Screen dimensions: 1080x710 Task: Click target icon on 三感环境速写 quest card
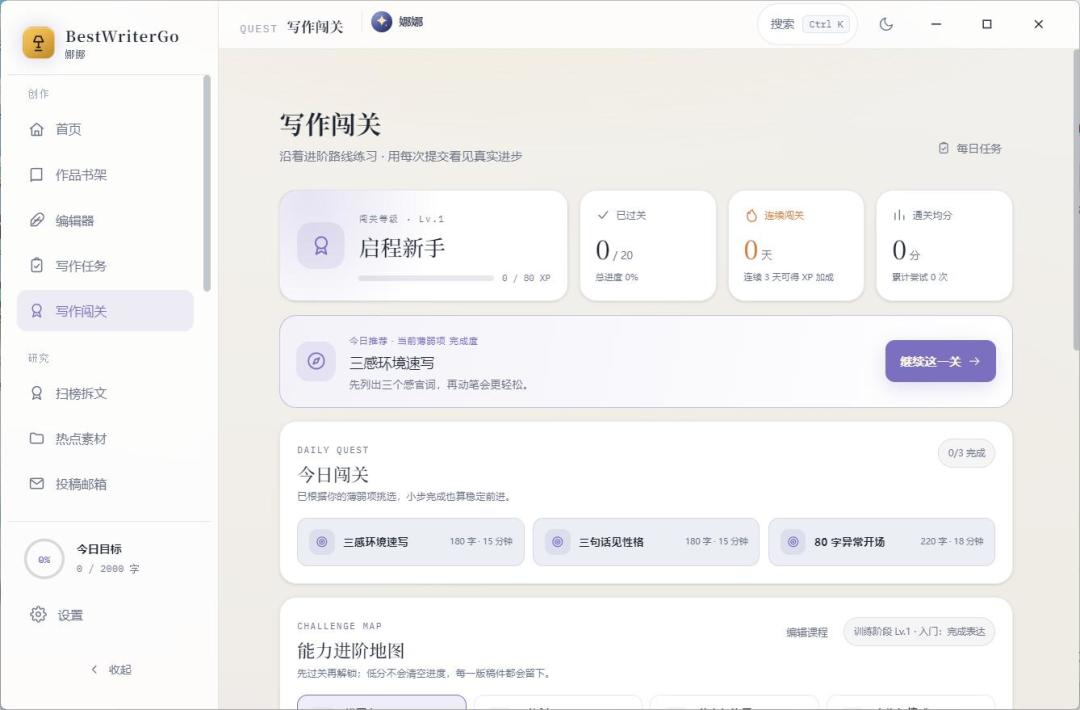[x=322, y=542]
